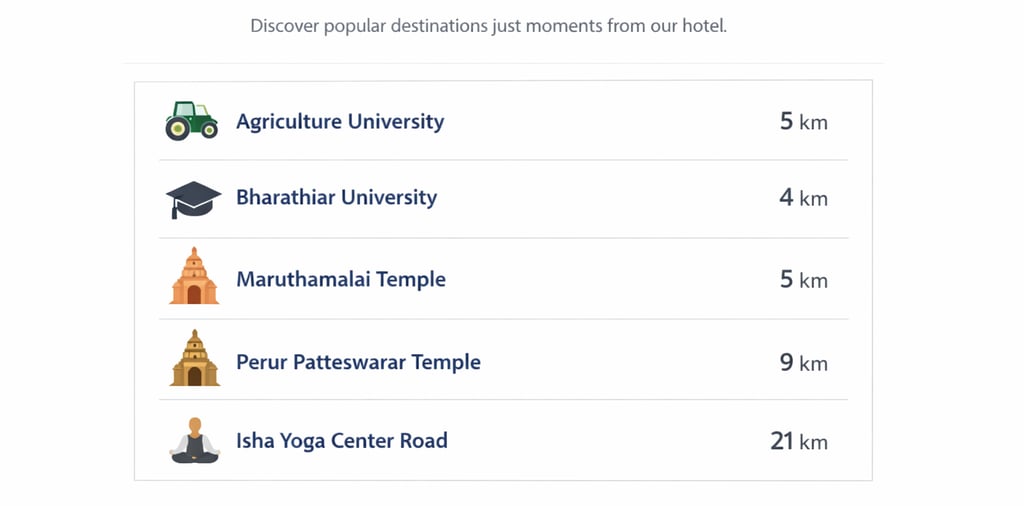
Task: Click the graduation cap icon
Action: click(x=193, y=200)
